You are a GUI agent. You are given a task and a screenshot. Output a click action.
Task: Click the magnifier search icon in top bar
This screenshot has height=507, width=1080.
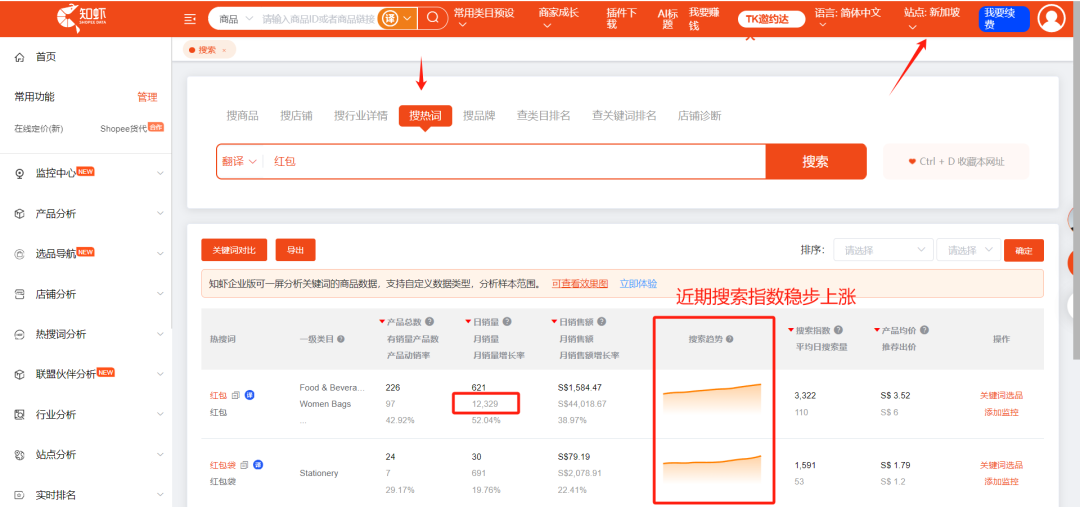tap(433, 19)
